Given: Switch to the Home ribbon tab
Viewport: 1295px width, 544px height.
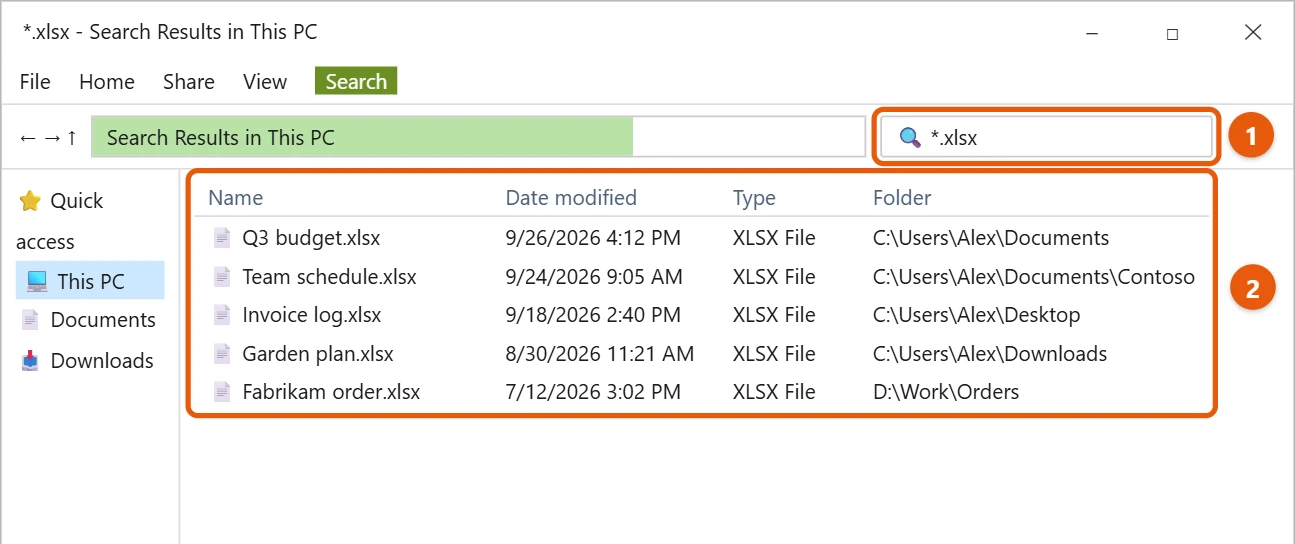Looking at the screenshot, I should pos(107,82).
